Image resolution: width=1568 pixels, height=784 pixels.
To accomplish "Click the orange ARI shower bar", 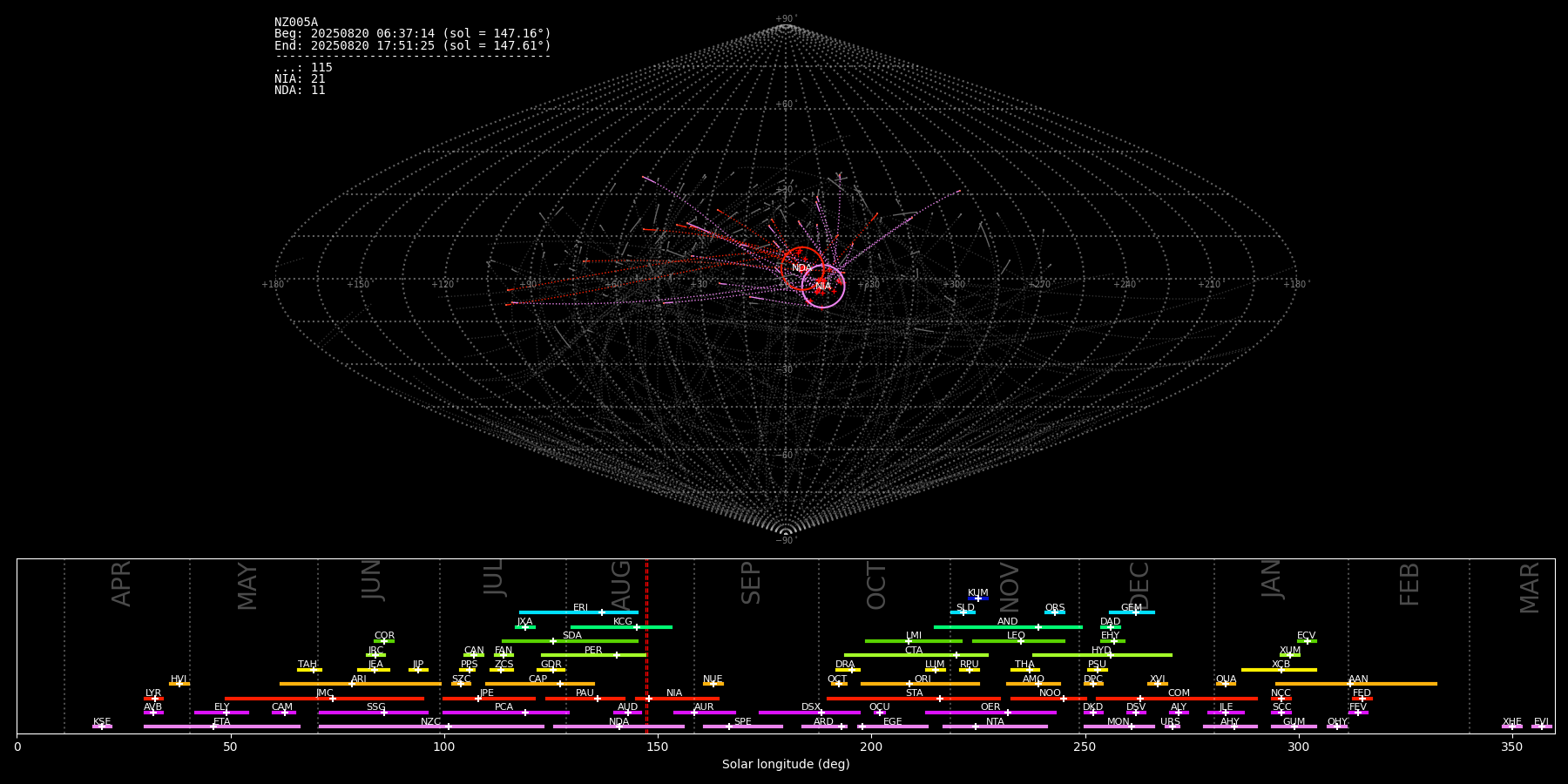I will (x=360, y=684).
